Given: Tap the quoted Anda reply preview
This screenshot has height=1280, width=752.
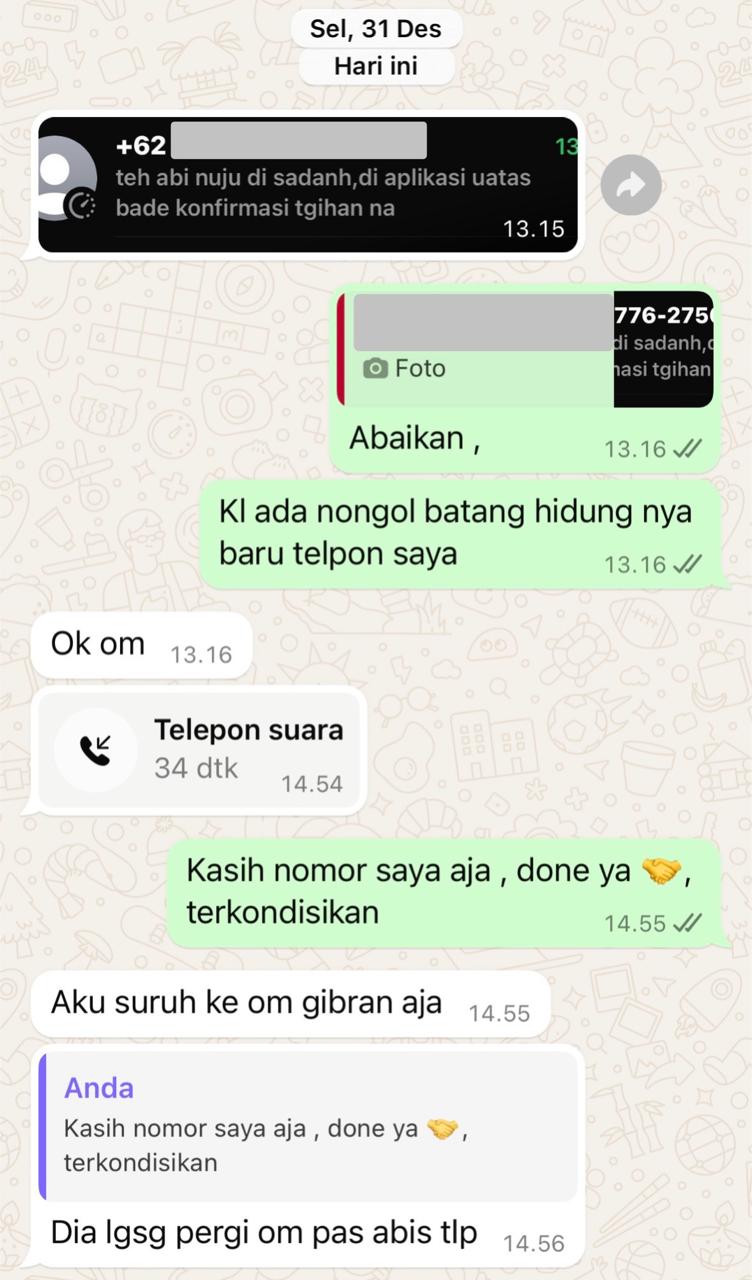Looking at the screenshot, I should tap(309, 1126).
